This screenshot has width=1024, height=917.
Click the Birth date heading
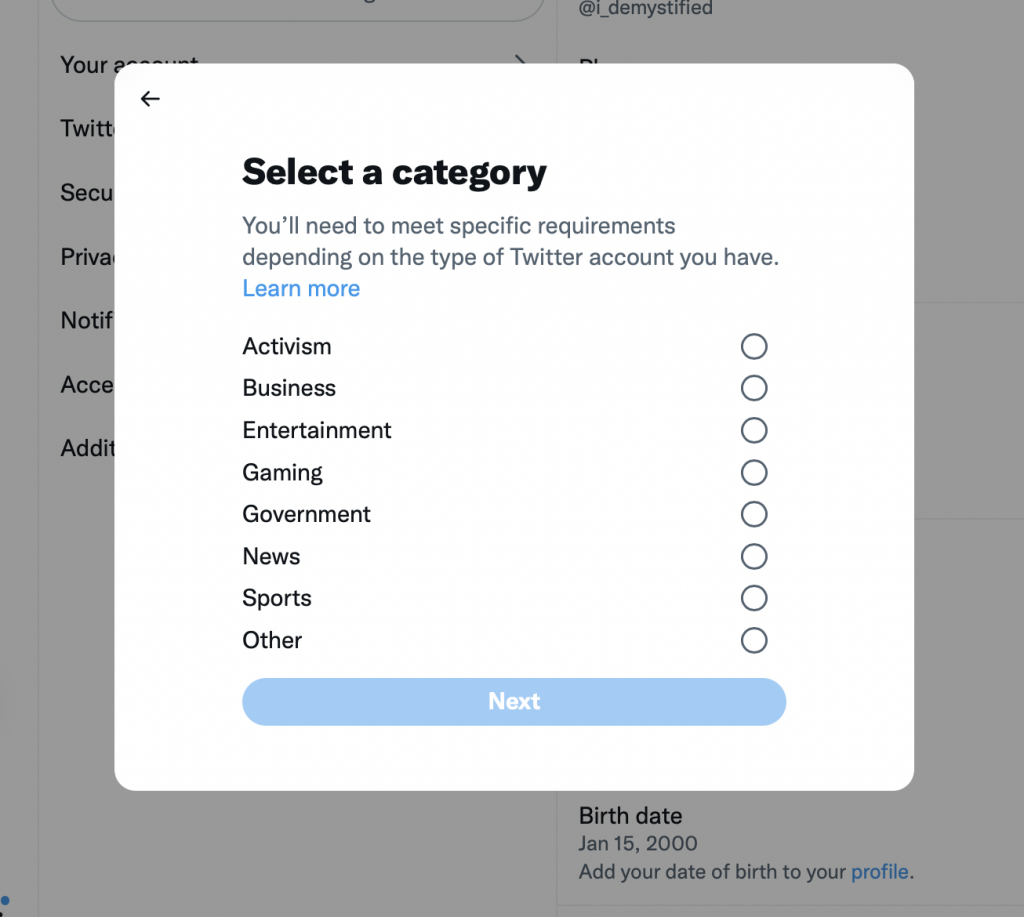tap(630, 816)
